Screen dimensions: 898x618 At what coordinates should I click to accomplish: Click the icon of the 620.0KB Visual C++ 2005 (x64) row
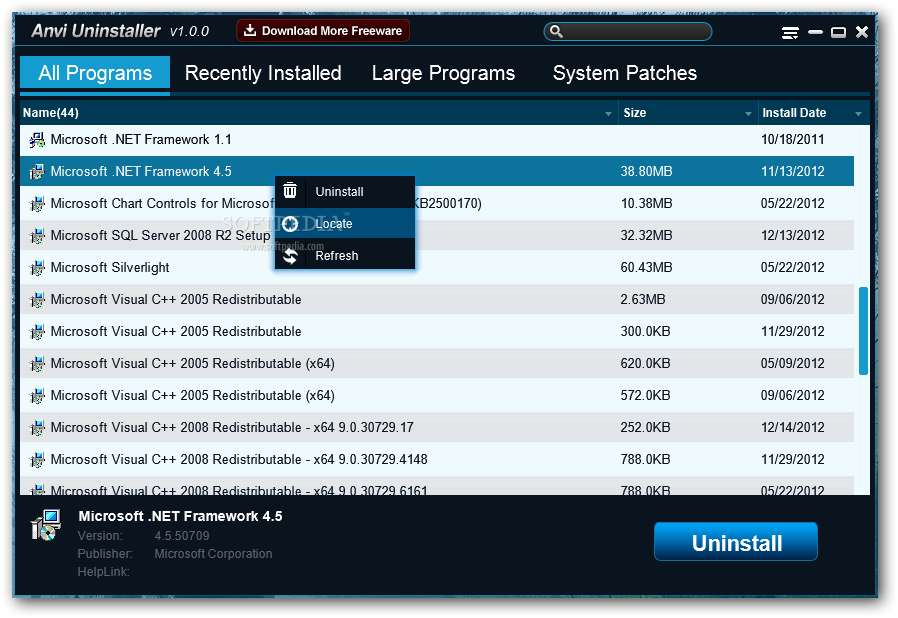pyautogui.click(x=37, y=364)
